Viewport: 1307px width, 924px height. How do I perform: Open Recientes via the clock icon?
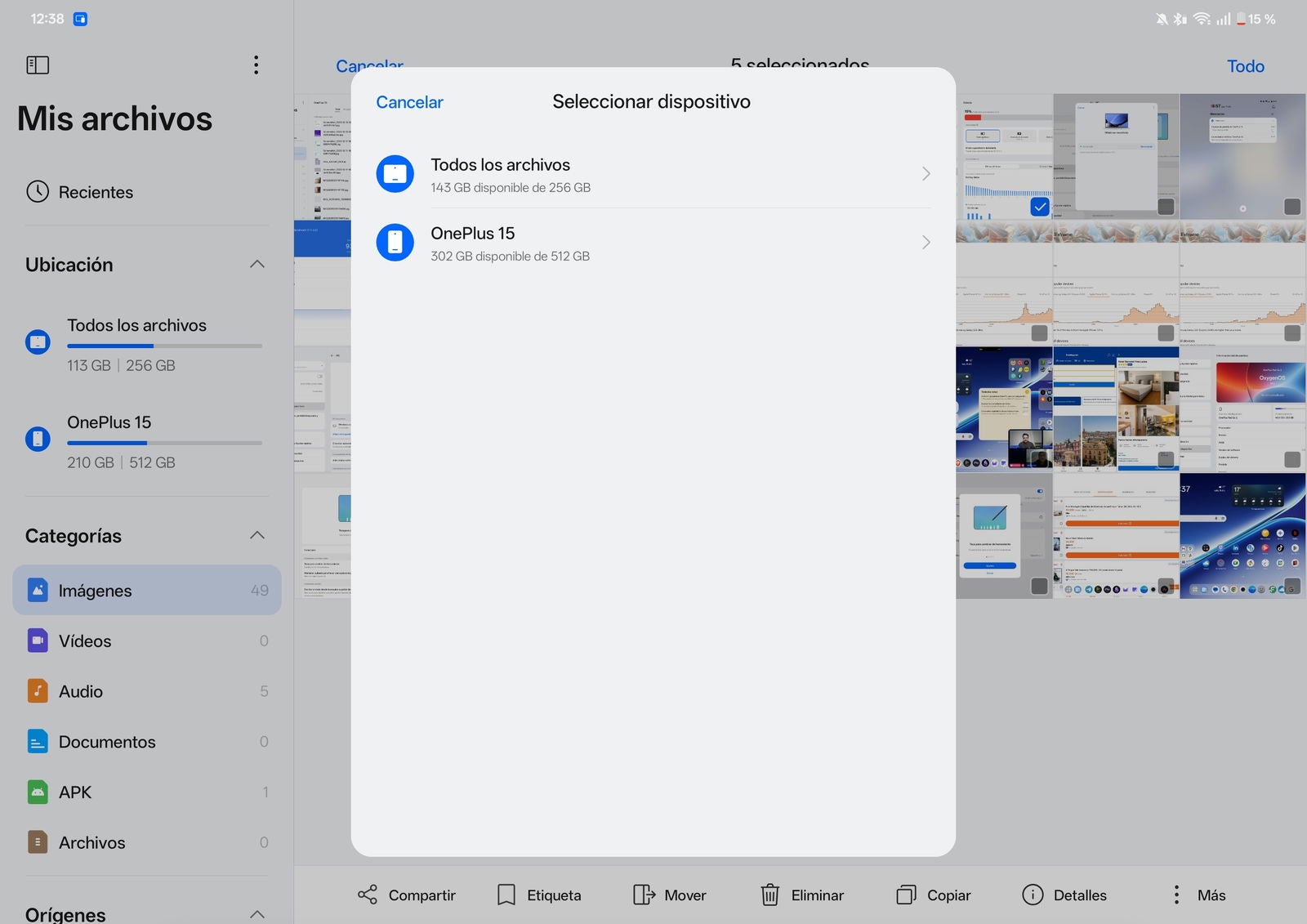click(38, 192)
